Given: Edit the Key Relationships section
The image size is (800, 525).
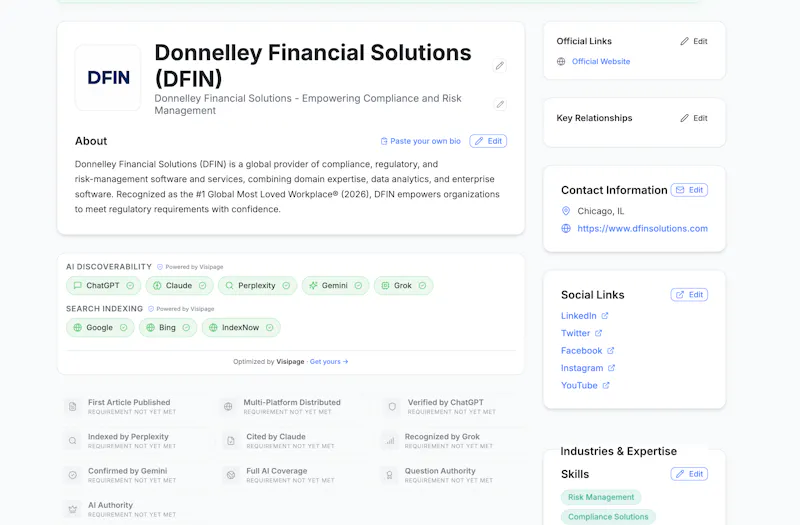Looking at the screenshot, I should 694,118.
